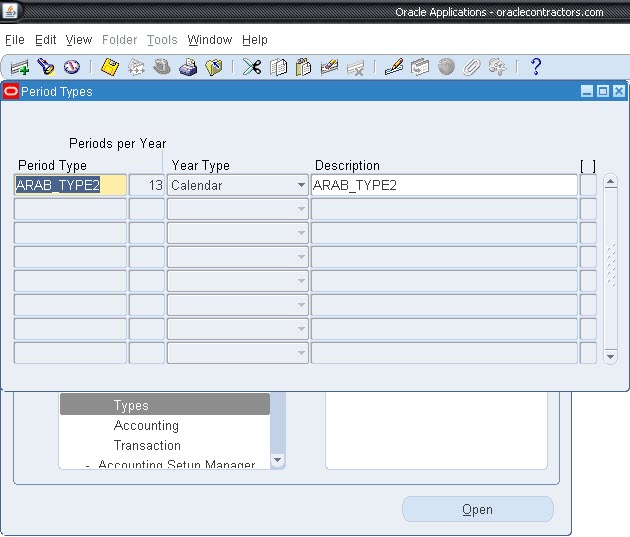
Task: Expand Year Type dropdown showing Calendar
Action: click(301, 185)
